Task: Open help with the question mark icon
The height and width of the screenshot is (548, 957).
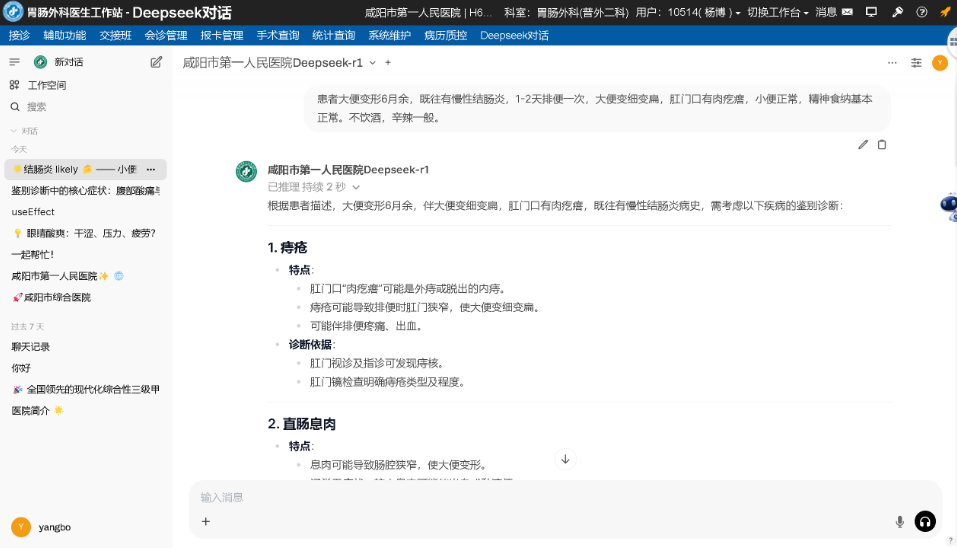Action: [922, 12]
